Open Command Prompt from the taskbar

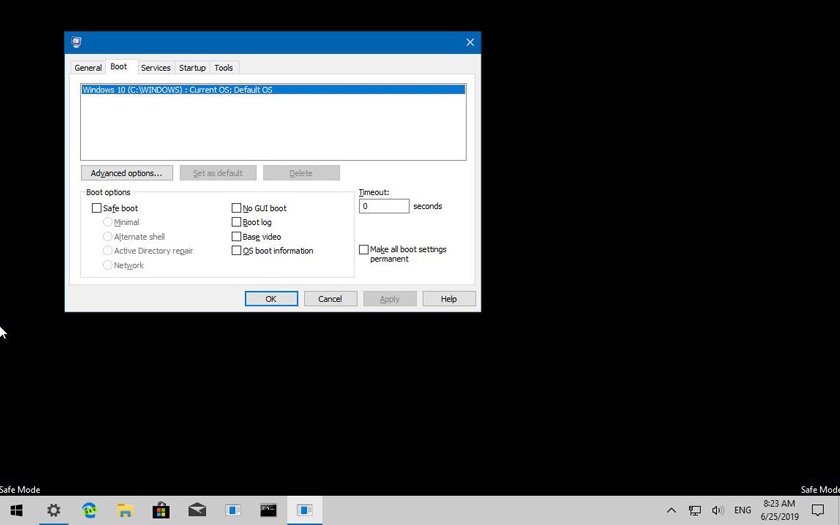(268, 510)
